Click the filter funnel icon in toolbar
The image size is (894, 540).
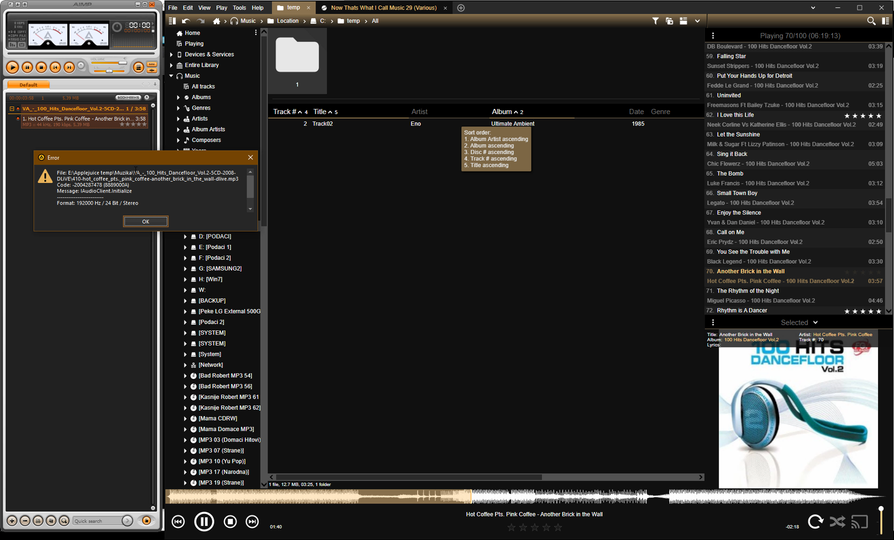(x=655, y=20)
